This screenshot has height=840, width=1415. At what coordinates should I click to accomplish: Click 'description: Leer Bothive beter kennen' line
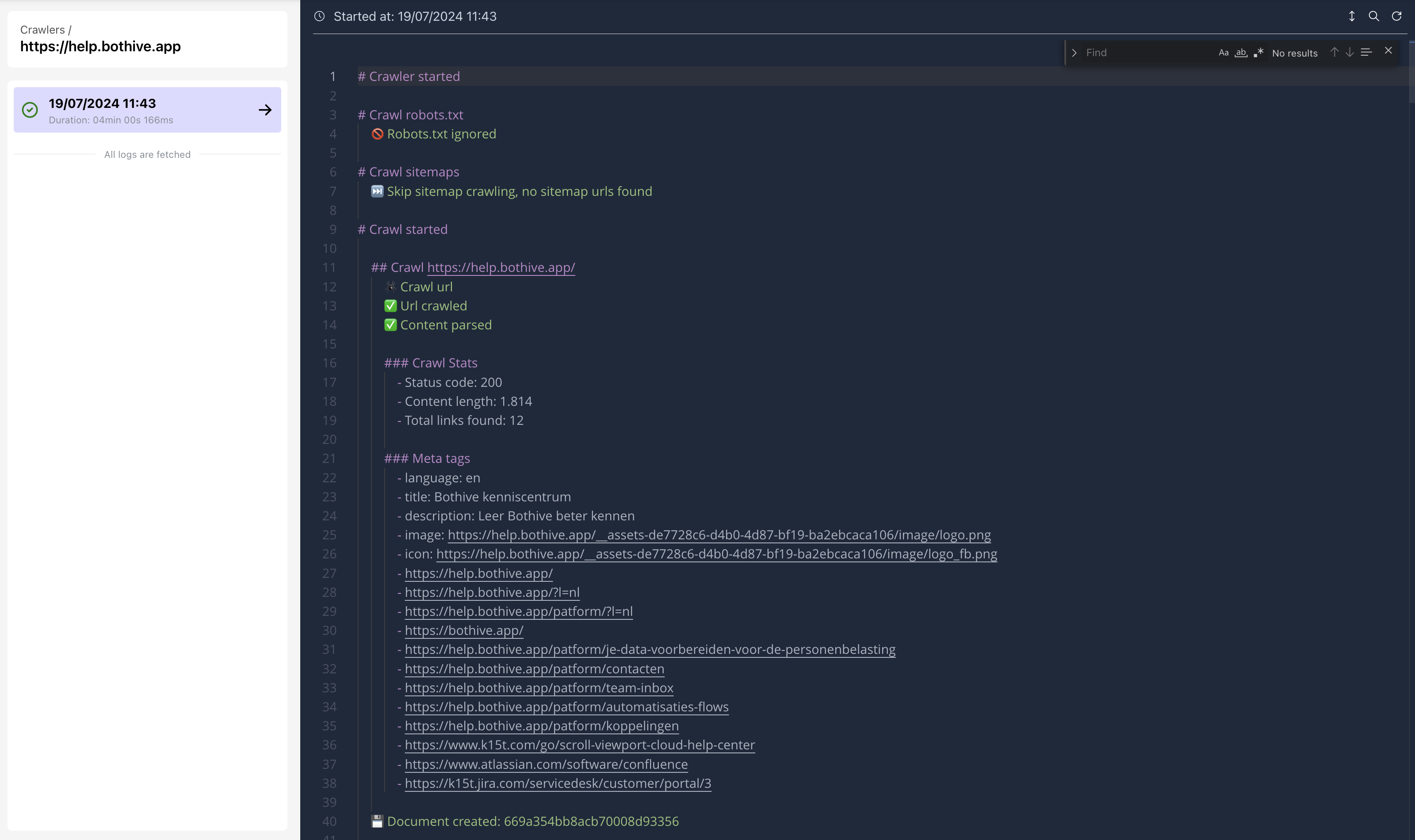pos(516,516)
